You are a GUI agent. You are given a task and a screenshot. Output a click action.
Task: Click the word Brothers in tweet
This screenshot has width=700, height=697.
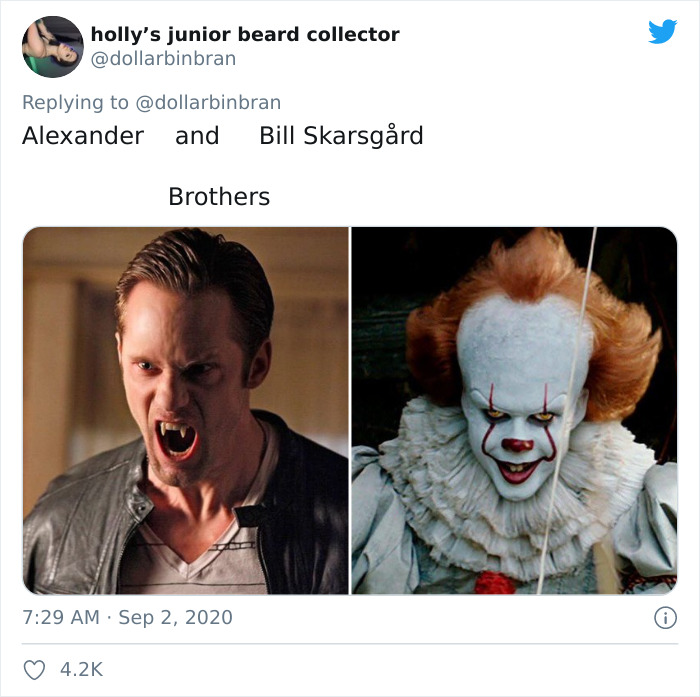click(x=219, y=196)
